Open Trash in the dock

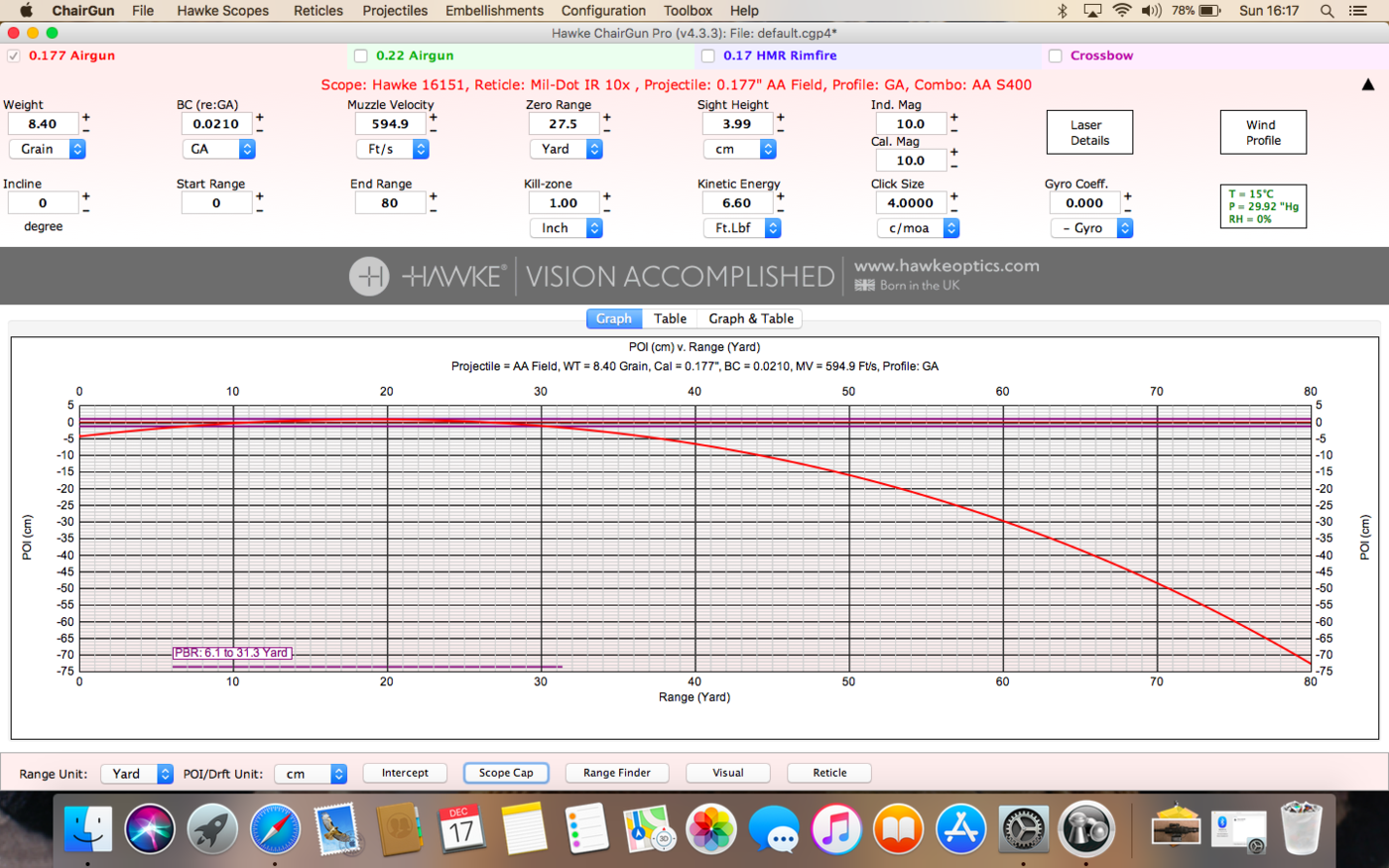coord(1301,828)
